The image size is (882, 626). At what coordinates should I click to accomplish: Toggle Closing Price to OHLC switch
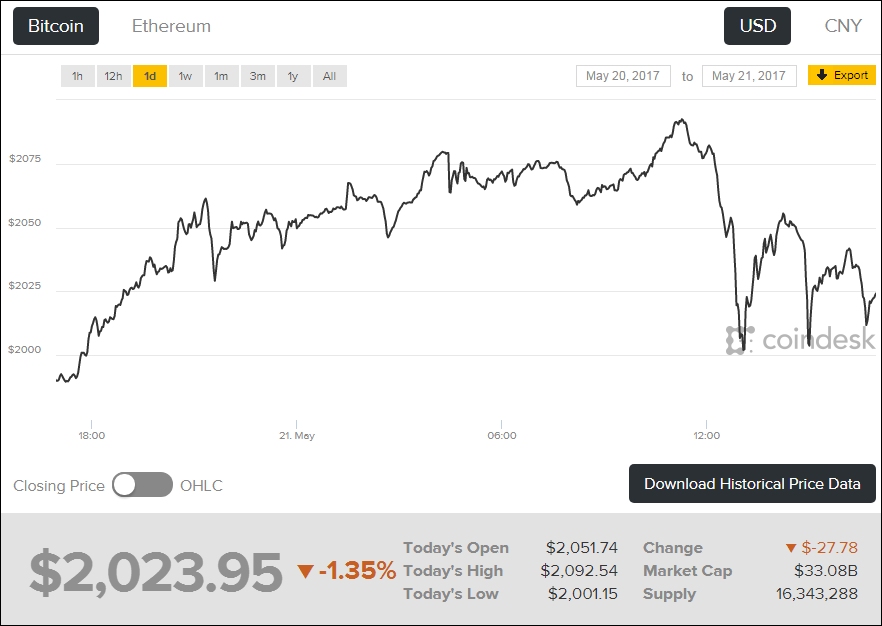(x=142, y=485)
